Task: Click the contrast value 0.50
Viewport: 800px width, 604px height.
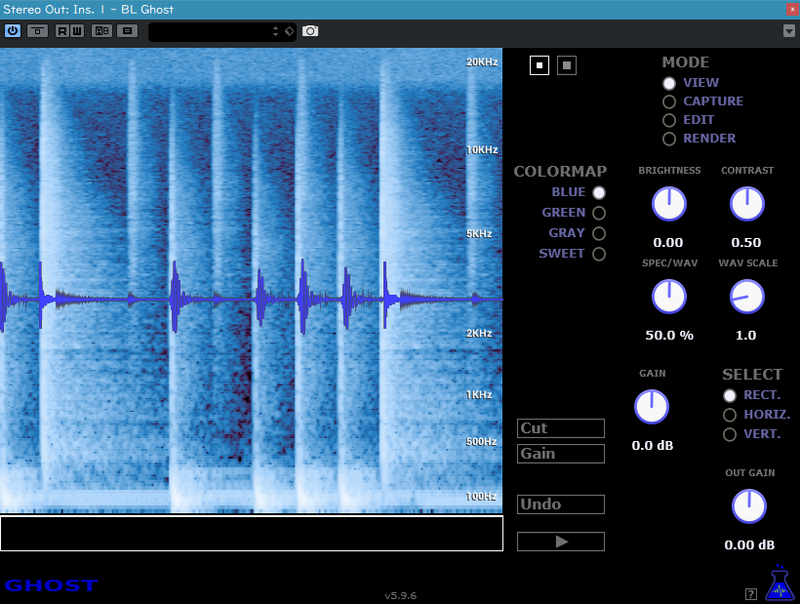Action: (746, 243)
